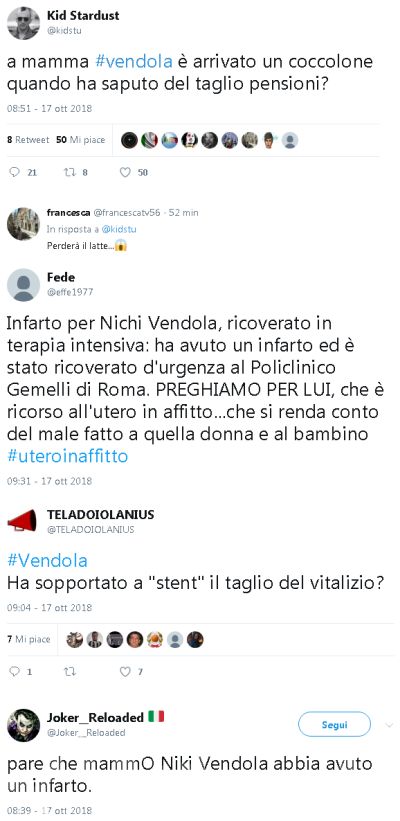The image size is (400, 821).
Task: Open Kid Stardust profile avatar
Action: 23,23
